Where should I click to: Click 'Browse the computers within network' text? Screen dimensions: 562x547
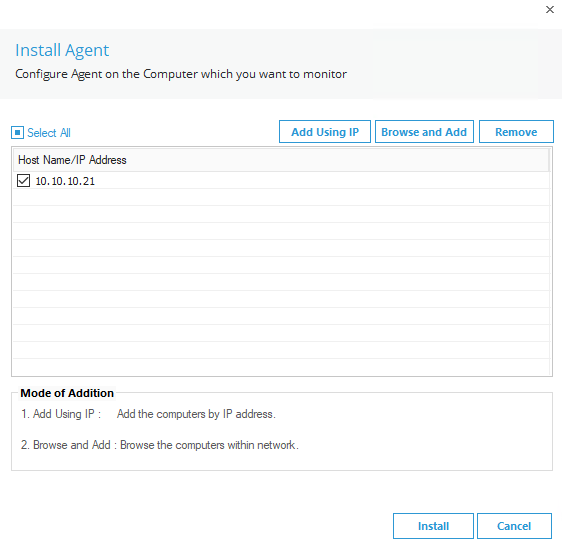click(209, 445)
